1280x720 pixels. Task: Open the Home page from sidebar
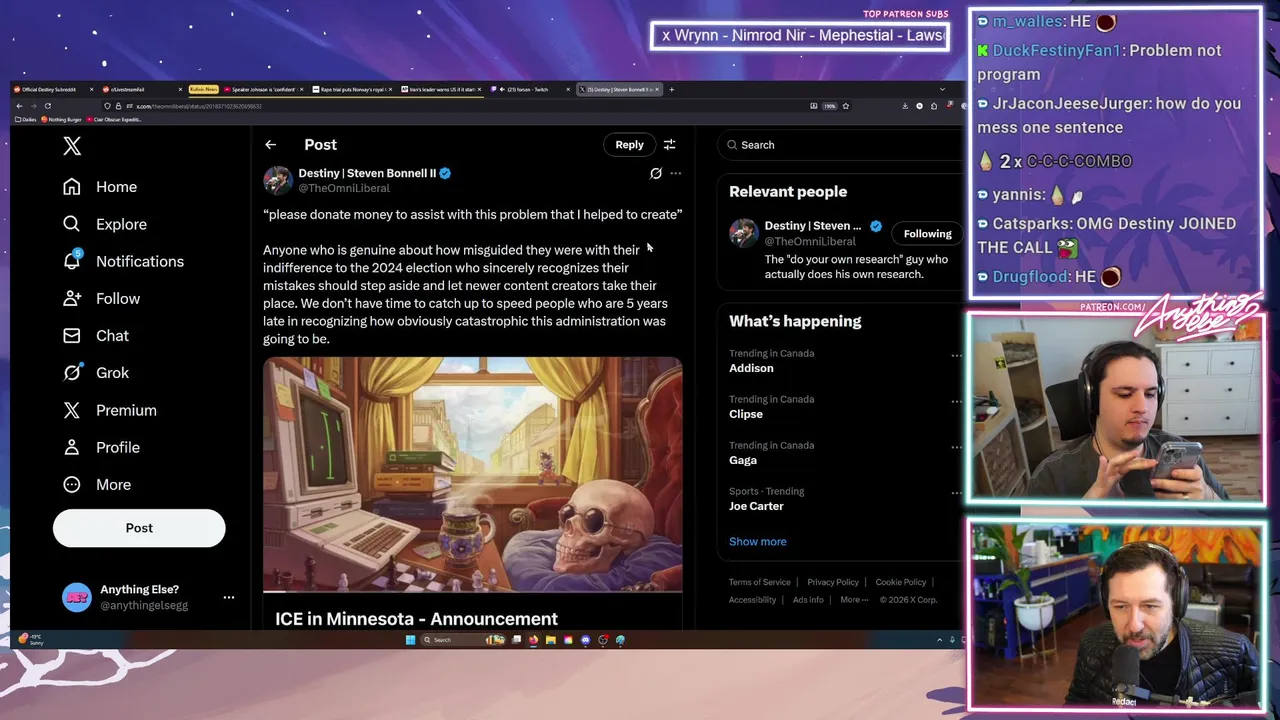pos(100,187)
